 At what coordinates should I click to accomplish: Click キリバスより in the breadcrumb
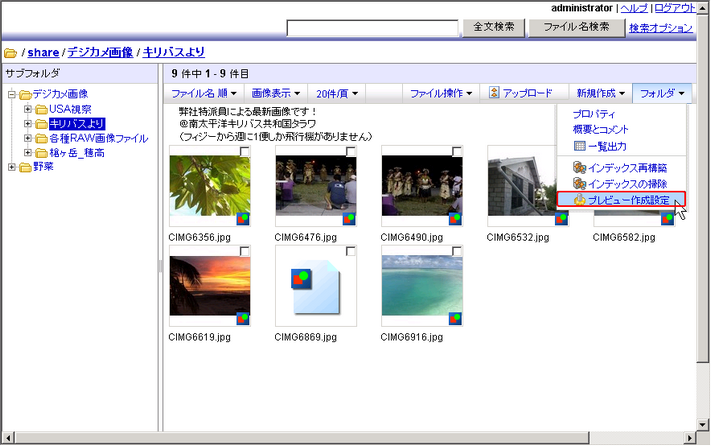[x=174, y=53]
